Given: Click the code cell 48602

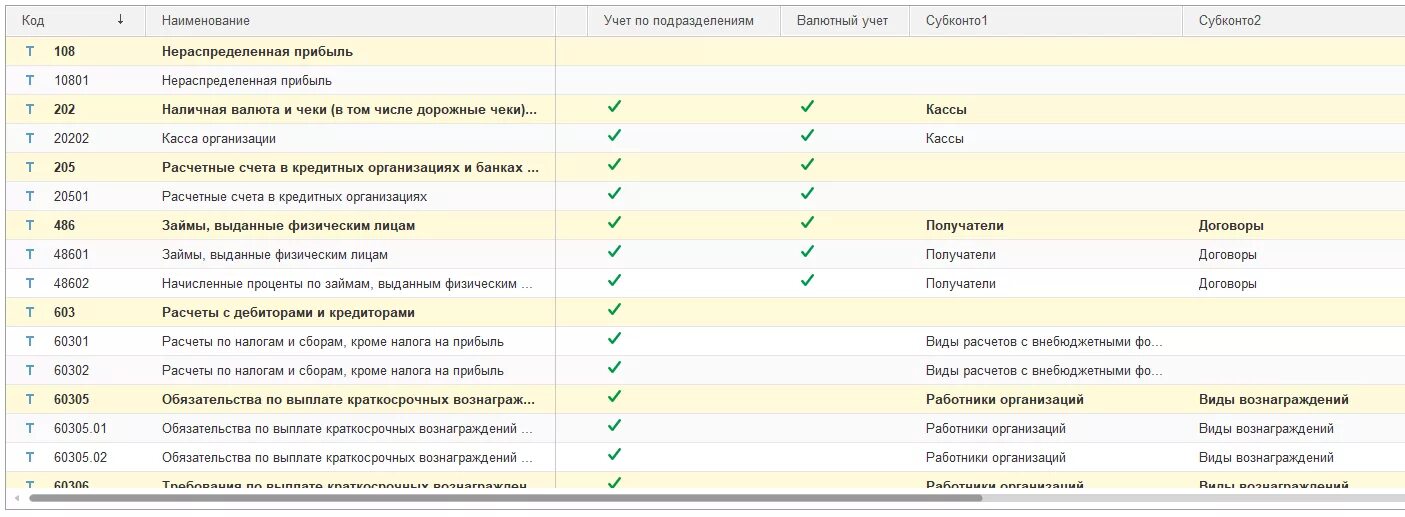Looking at the screenshot, I should click(71, 283).
